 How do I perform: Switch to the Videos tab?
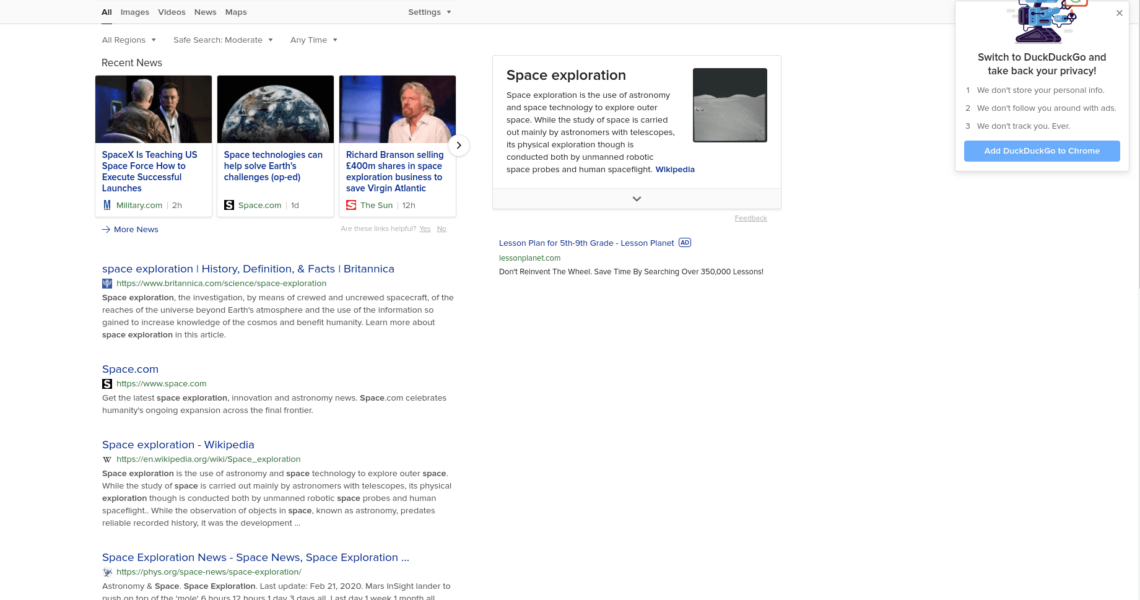tap(171, 12)
